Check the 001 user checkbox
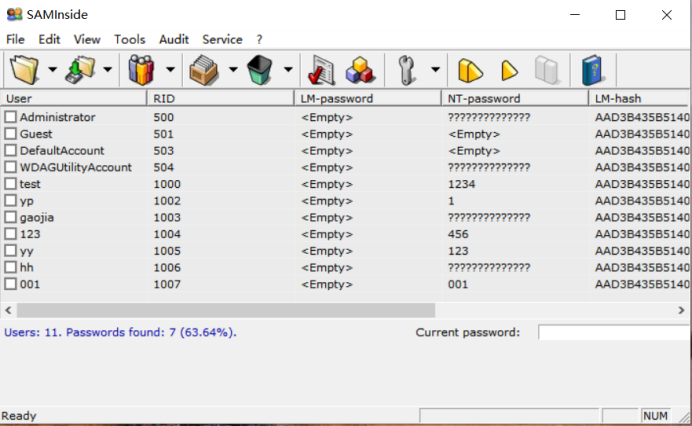 click(x=11, y=284)
